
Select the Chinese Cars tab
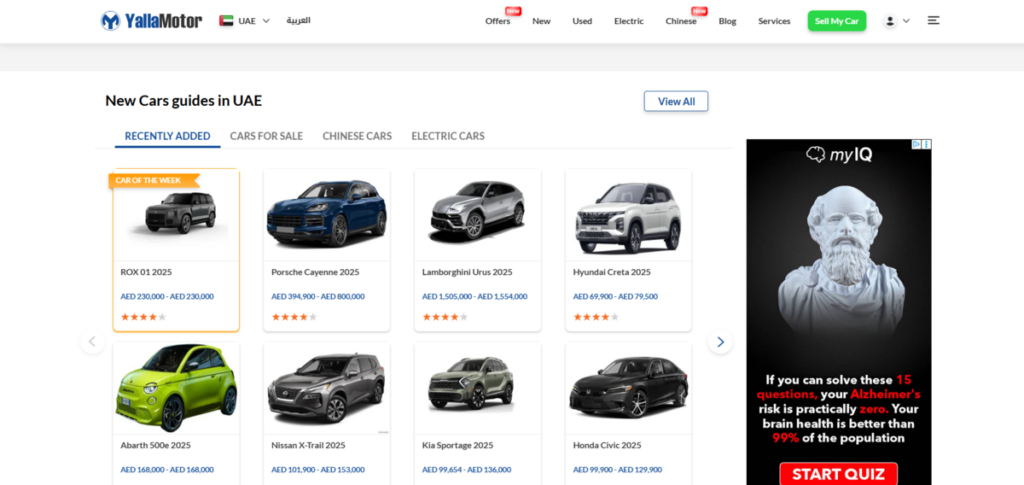(x=357, y=136)
